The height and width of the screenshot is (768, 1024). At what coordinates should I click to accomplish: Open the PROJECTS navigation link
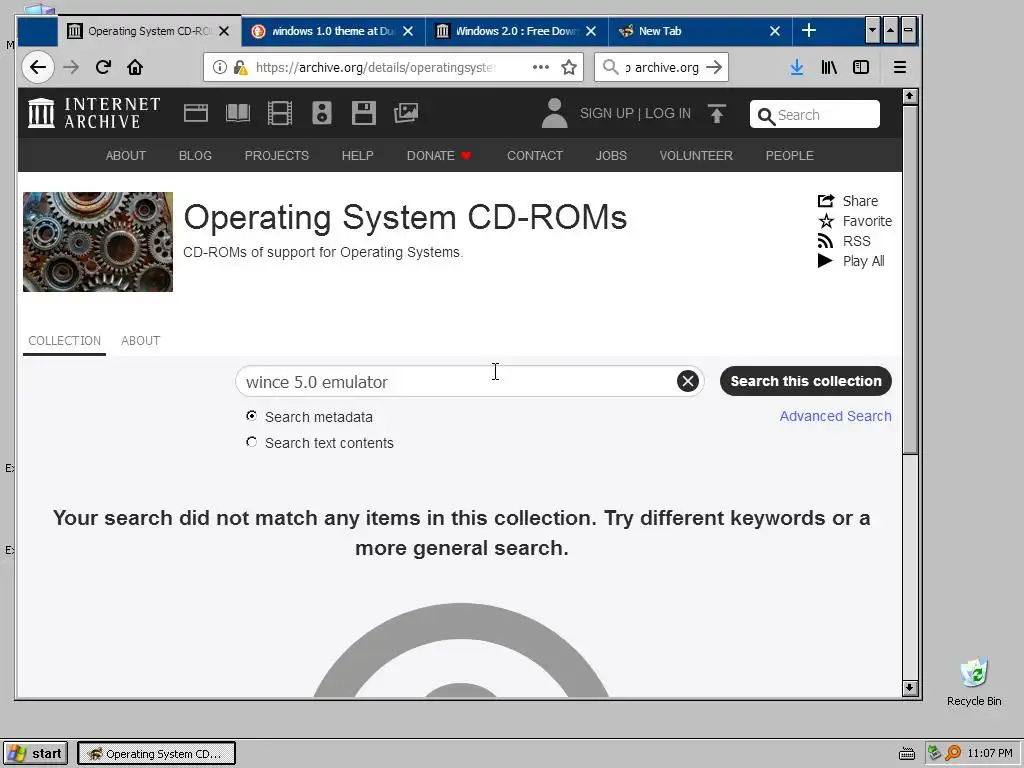pyautogui.click(x=277, y=155)
